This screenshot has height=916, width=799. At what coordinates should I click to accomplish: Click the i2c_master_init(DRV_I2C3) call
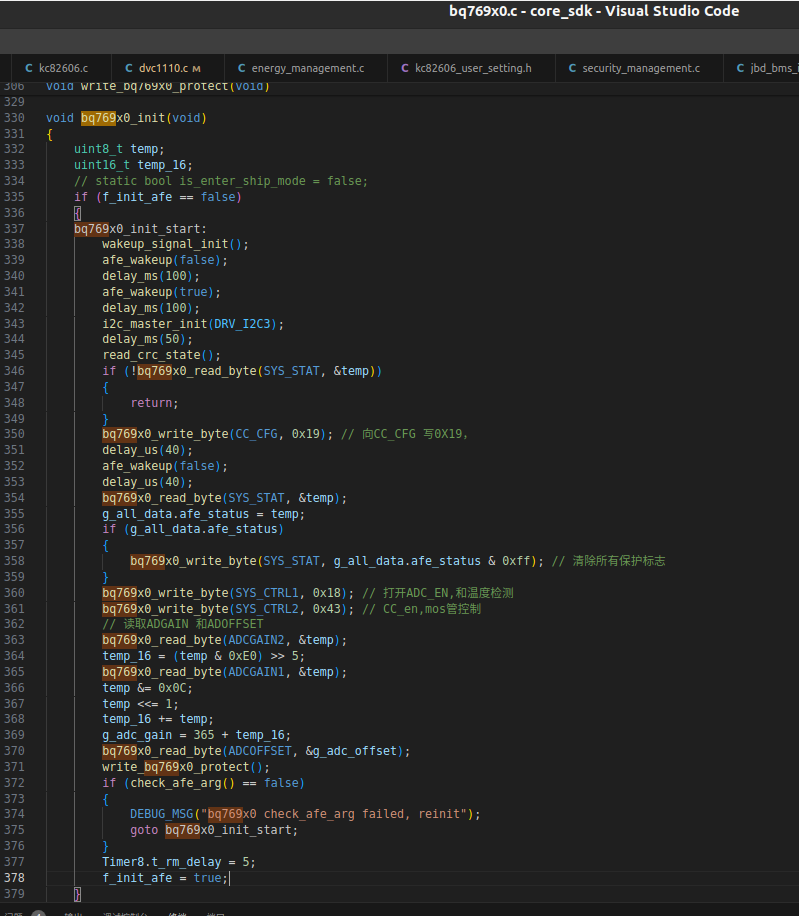pyautogui.click(x=192, y=324)
